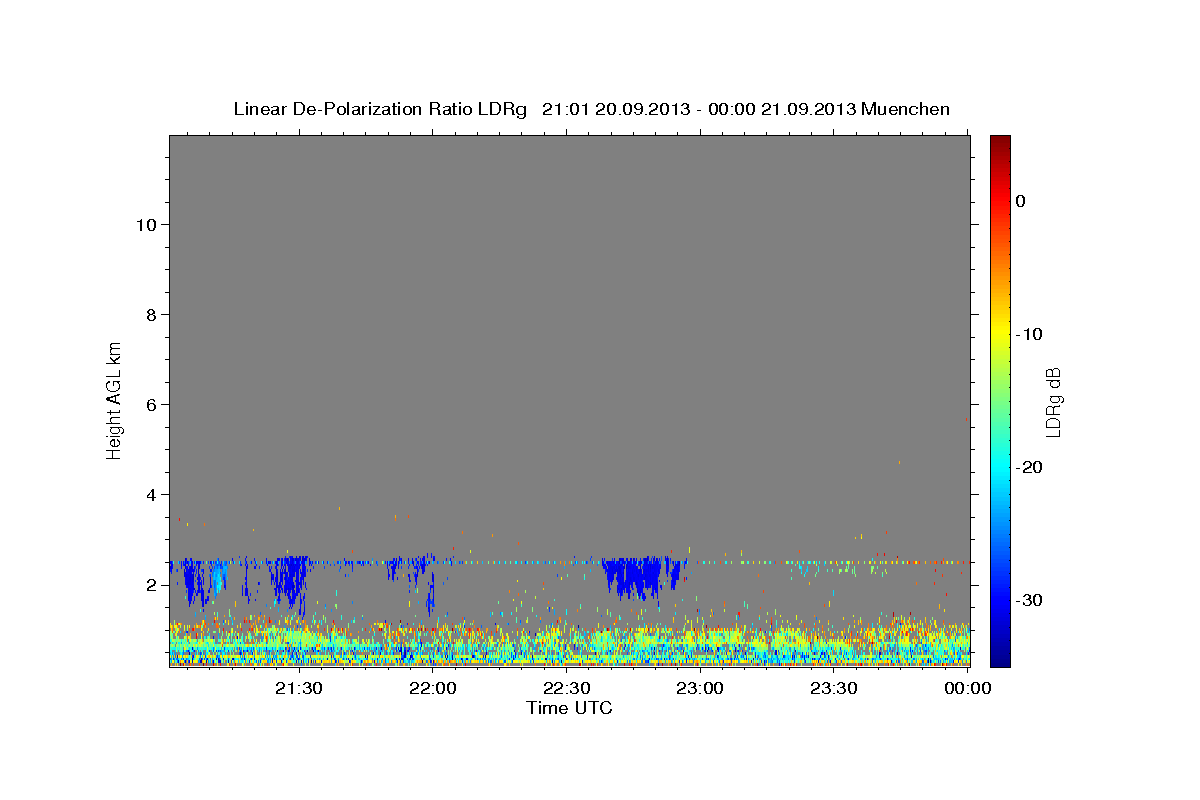Click the 23:30 time tick label
1200x800 pixels.
pyautogui.click(x=834, y=688)
